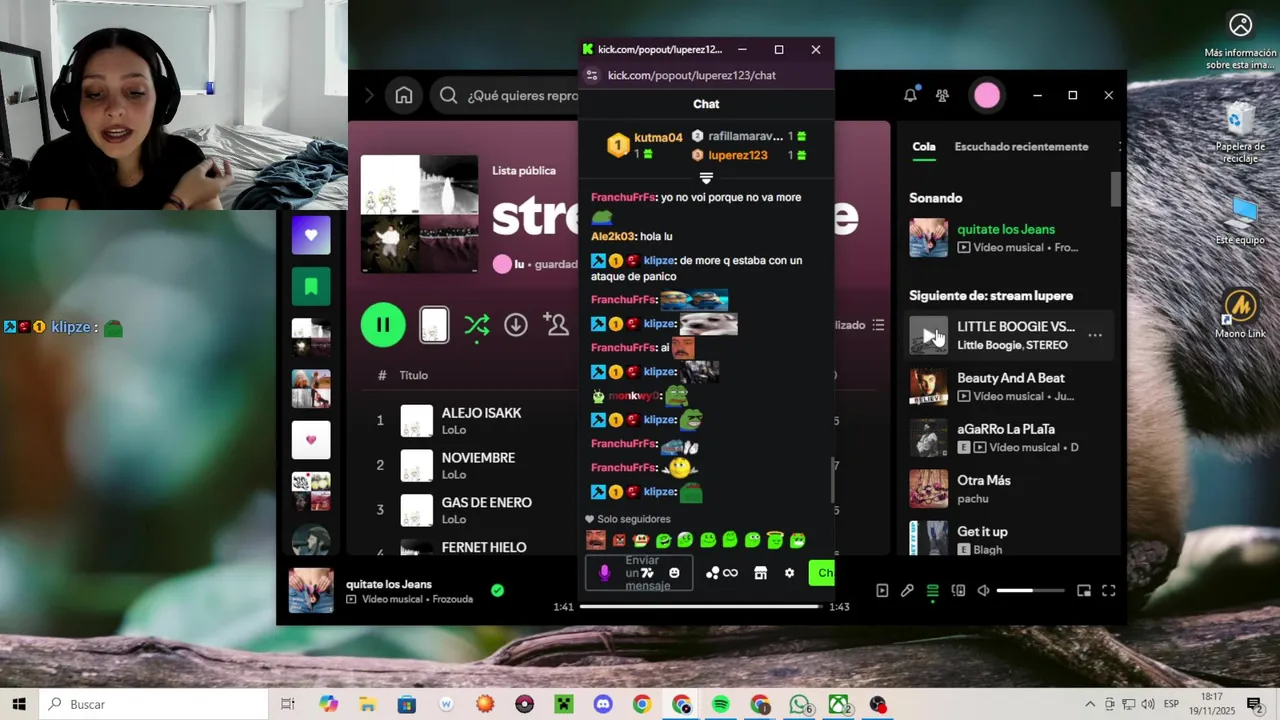Open Friend Activity icon in Spotify
This screenshot has width=1280, height=720.
pos(942,95)
